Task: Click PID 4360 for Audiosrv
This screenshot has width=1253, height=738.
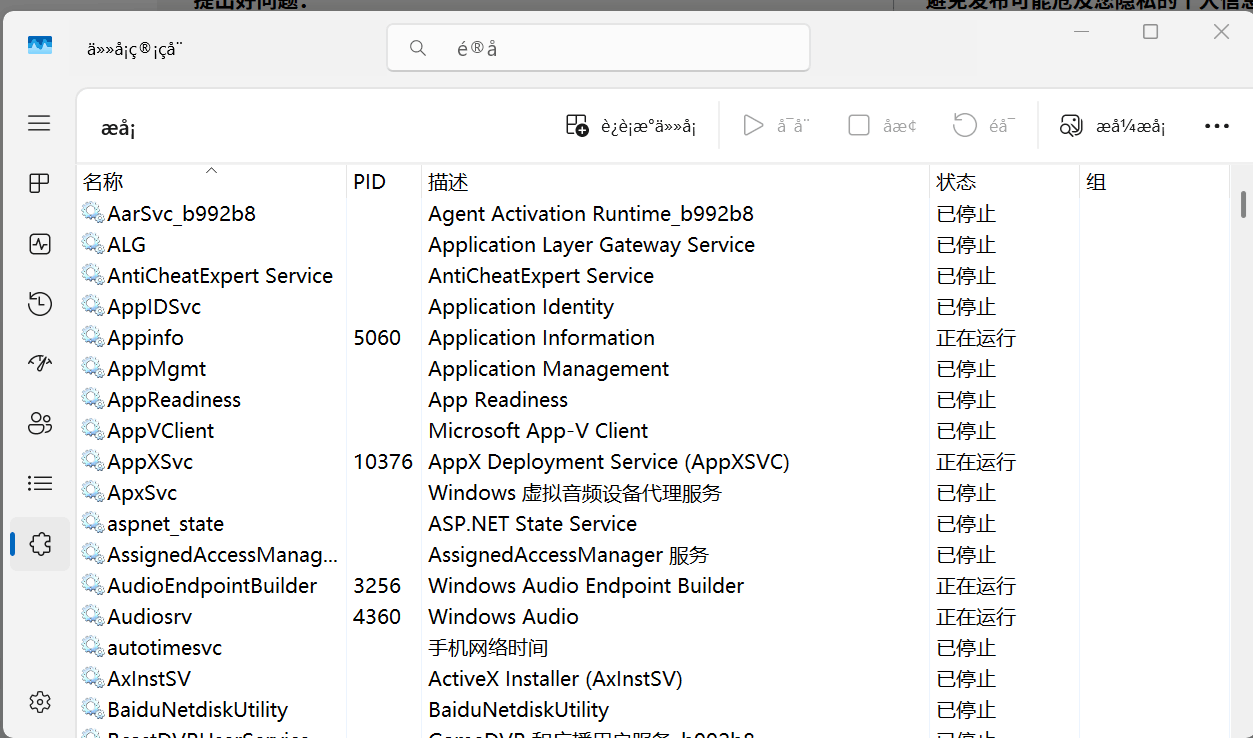Action: (x=377, y=617)
